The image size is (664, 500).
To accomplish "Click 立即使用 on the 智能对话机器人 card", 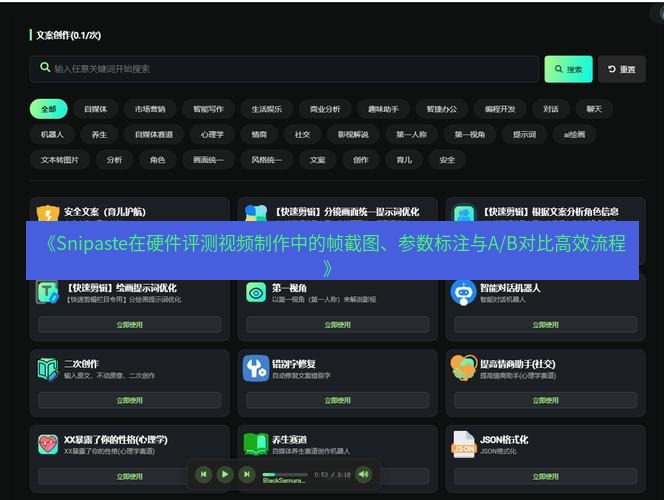I will point(545,324).
